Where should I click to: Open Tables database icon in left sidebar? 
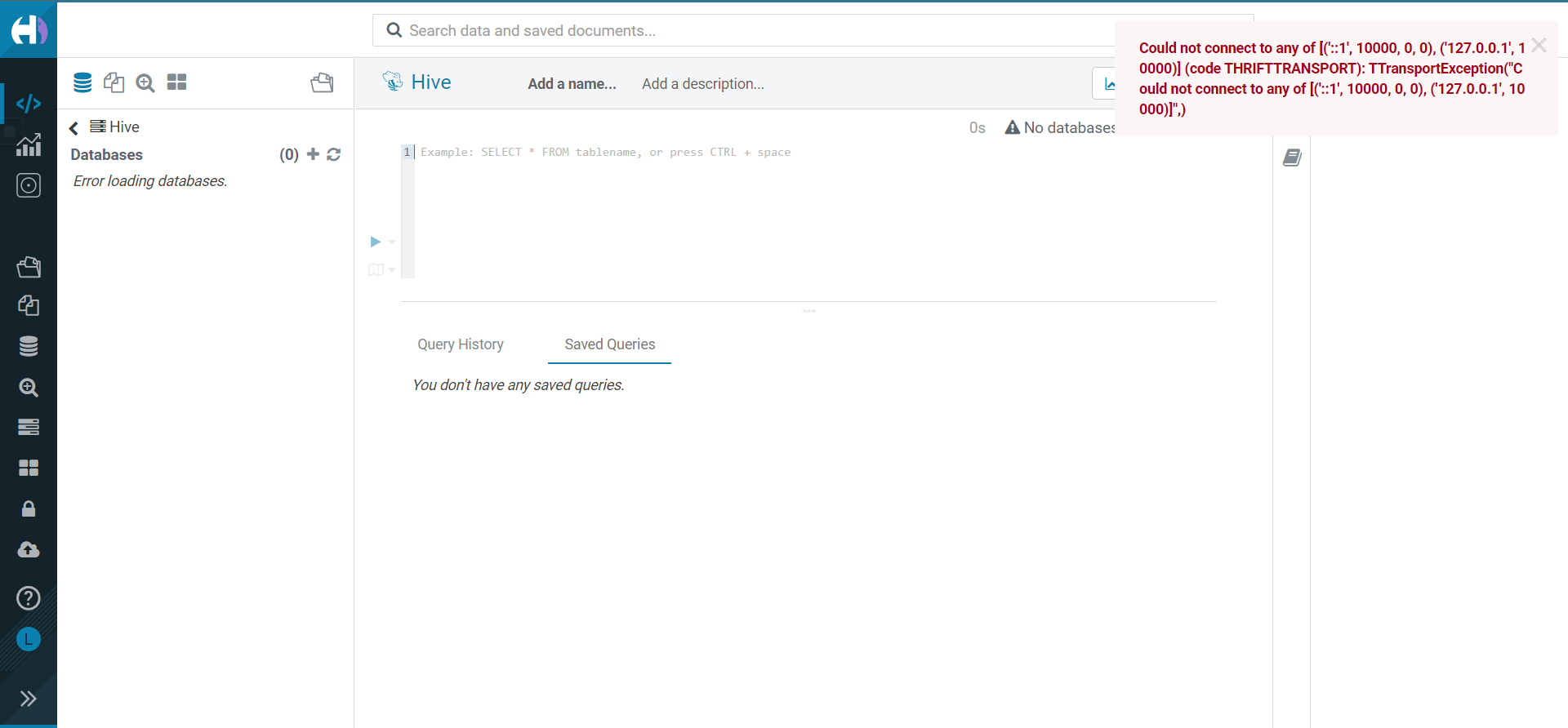[x=29, y=347]
